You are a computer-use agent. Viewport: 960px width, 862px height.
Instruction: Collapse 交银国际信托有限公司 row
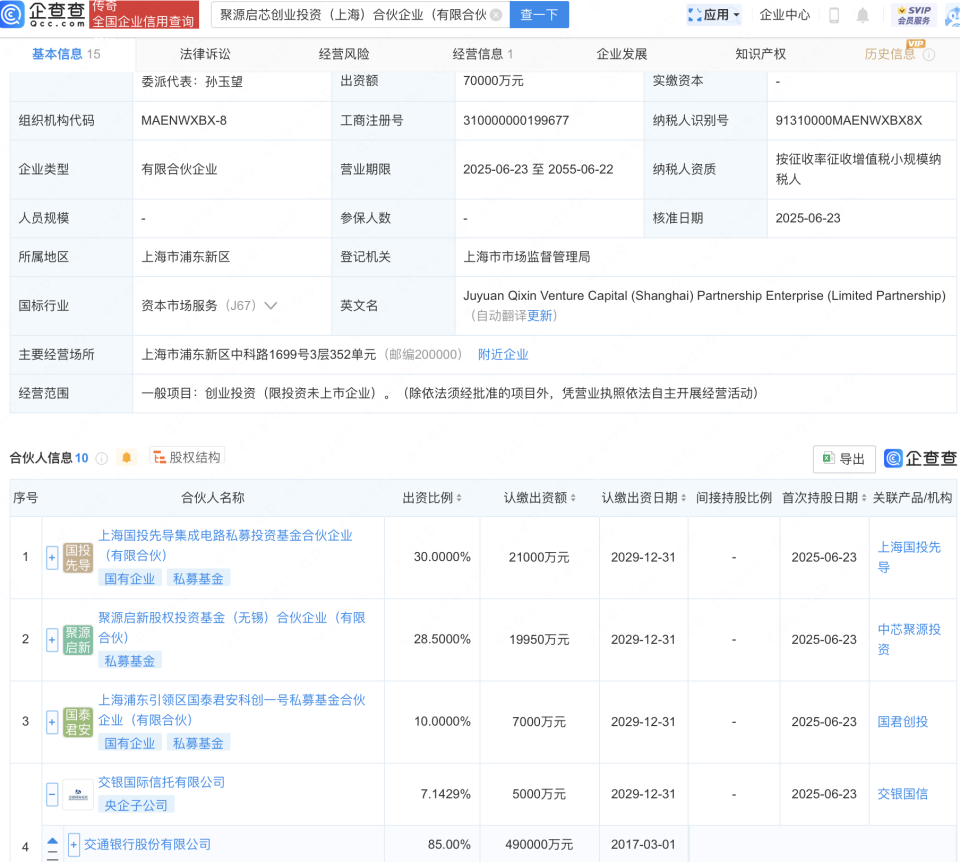[52, 795]
